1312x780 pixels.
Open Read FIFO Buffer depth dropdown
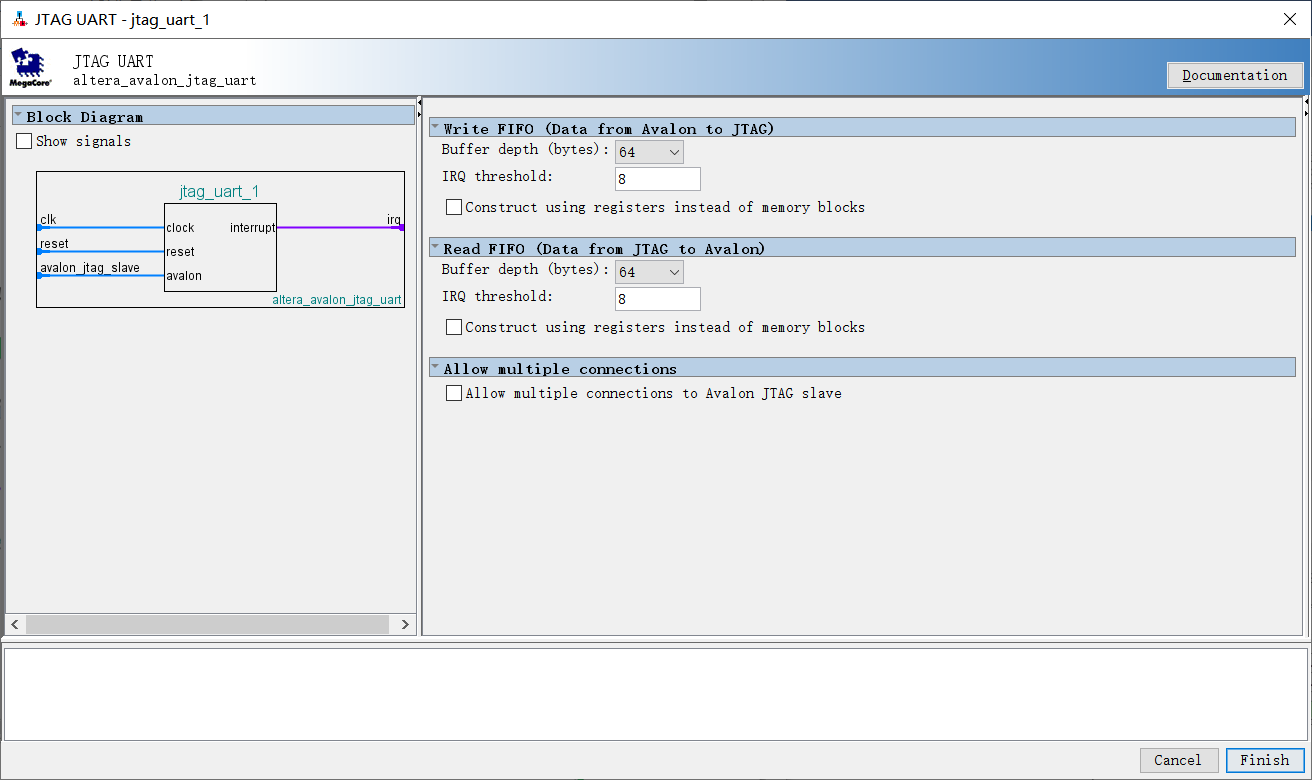click(x=649, y=272)
